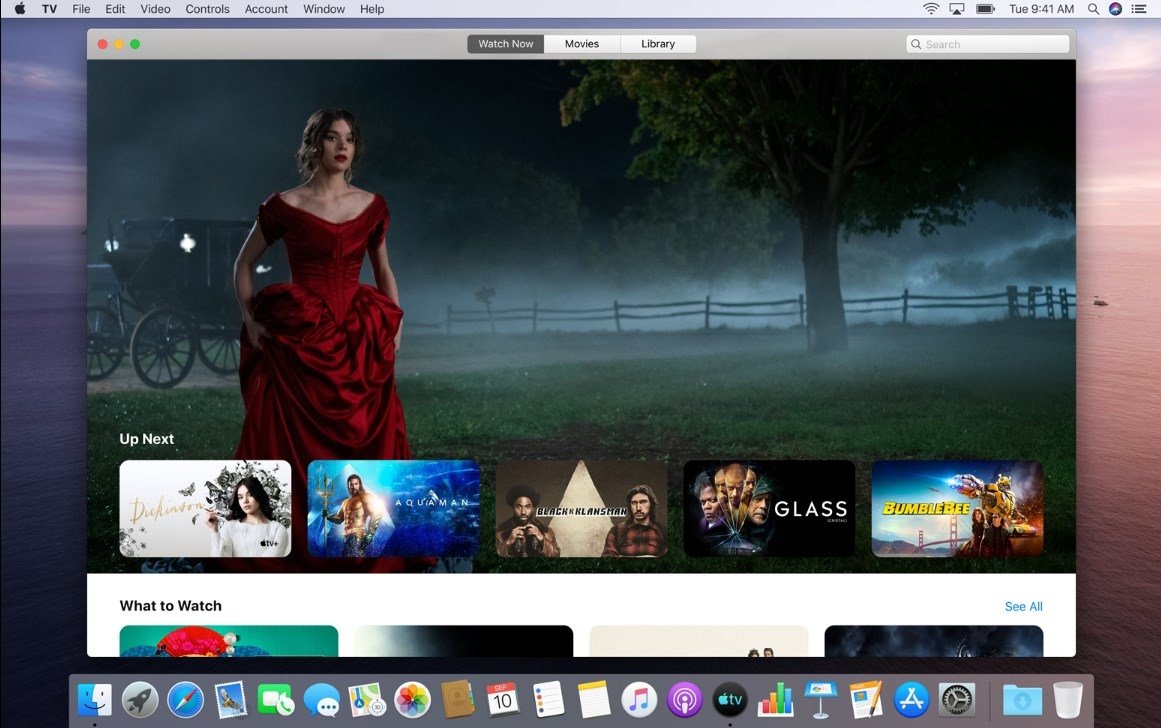Open Safari compass icon in Dock

coord(185,699)
